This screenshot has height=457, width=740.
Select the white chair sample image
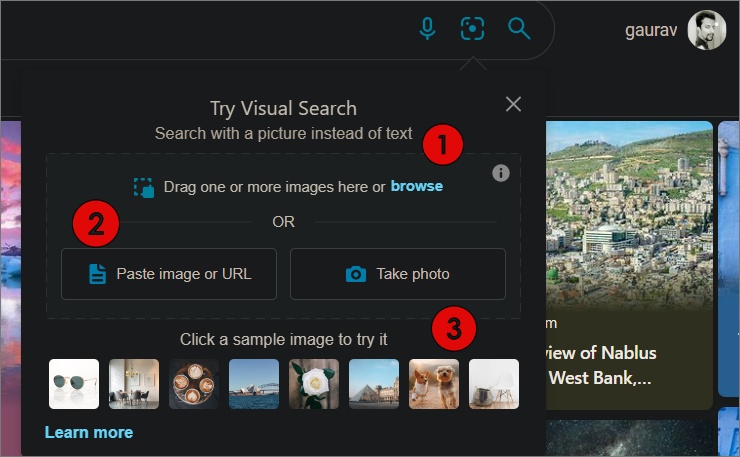click(494, 384)
